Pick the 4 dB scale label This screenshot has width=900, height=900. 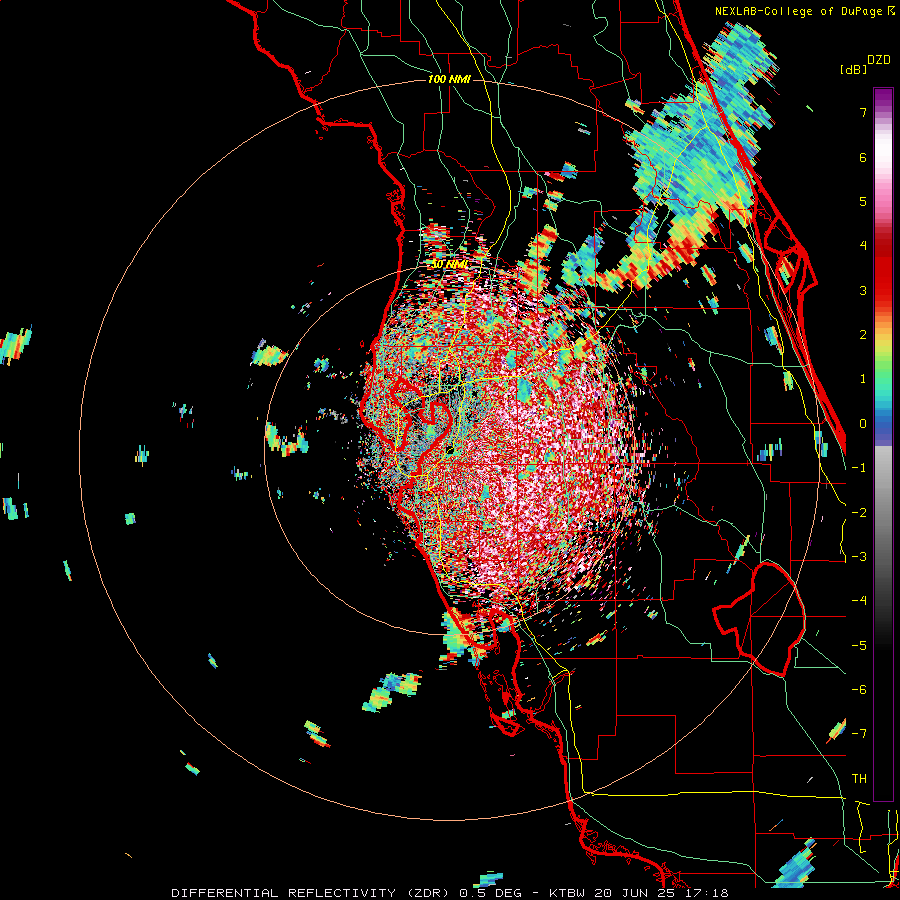pyautogui.click(x=863, y=246)
